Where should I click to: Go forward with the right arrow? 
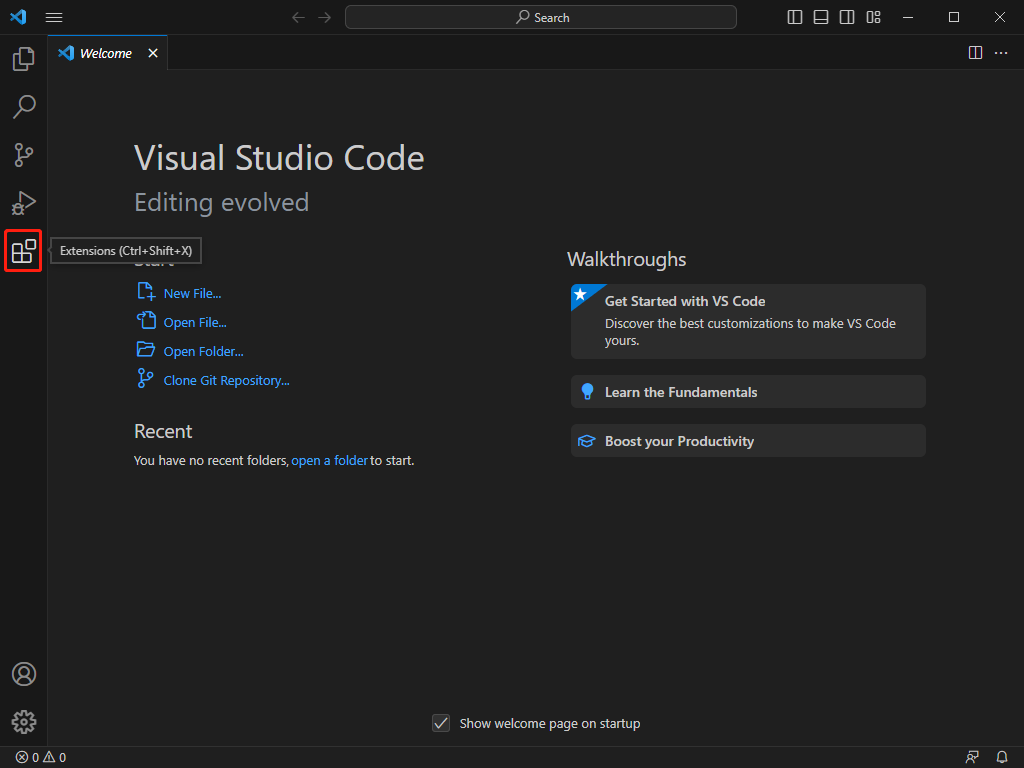(x=325, y=18)
